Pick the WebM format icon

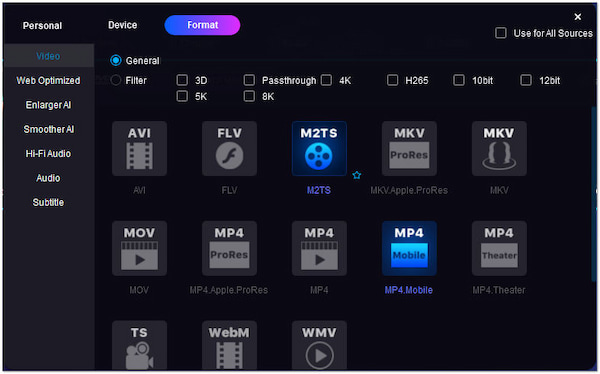[229, 346]
